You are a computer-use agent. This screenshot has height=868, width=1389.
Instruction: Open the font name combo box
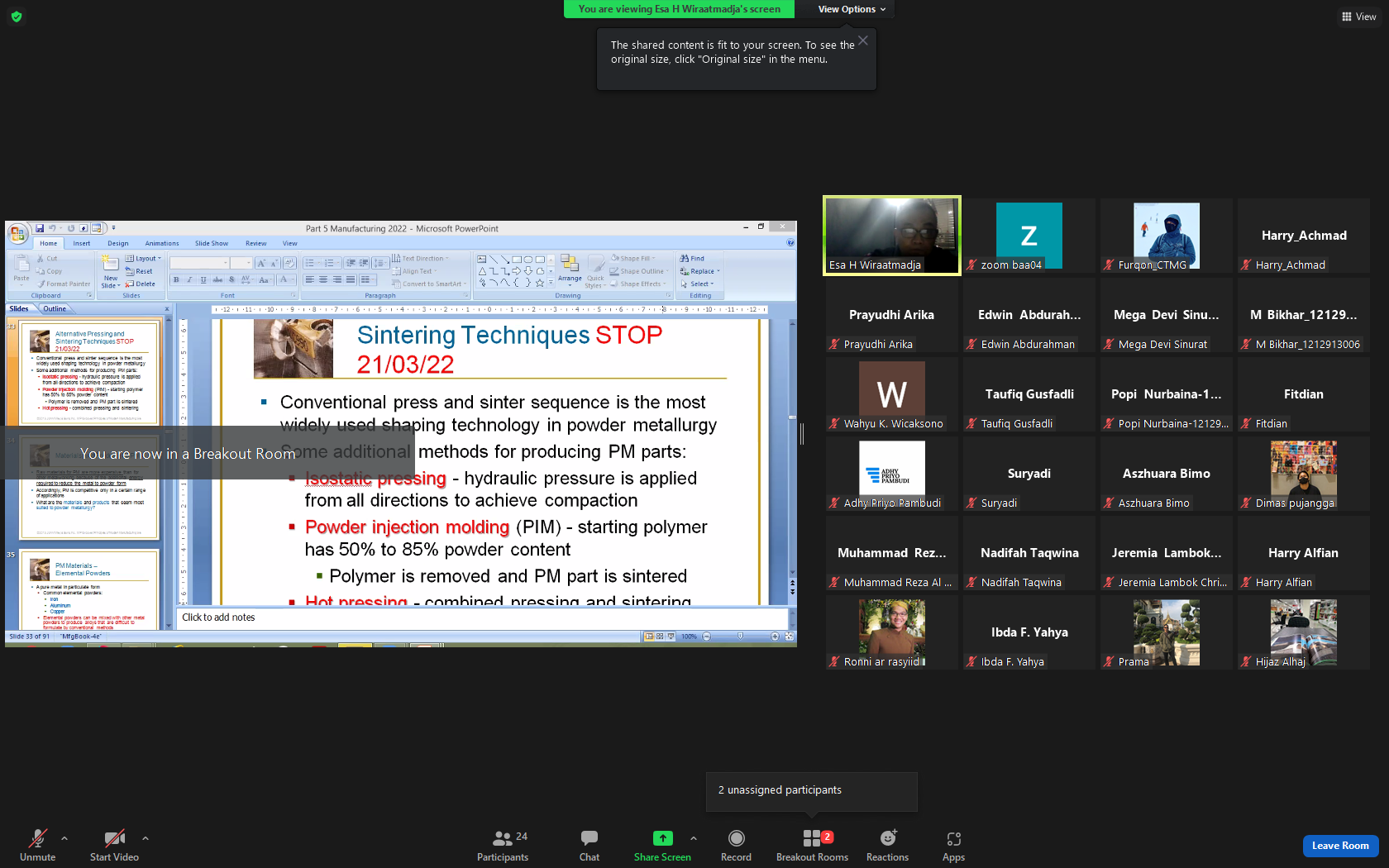tap(199, 263)
